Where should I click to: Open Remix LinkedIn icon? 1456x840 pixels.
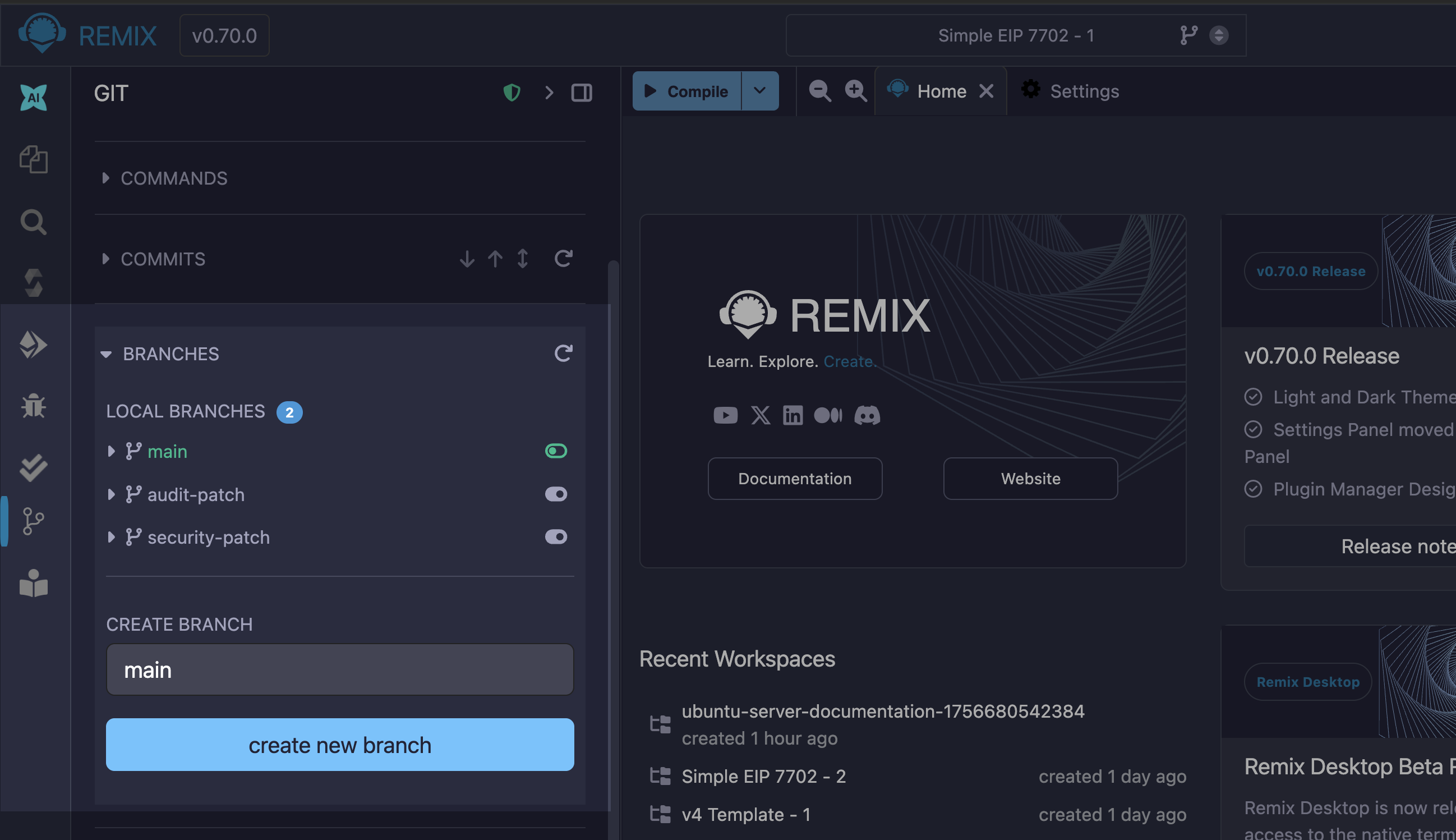point(793,415)
